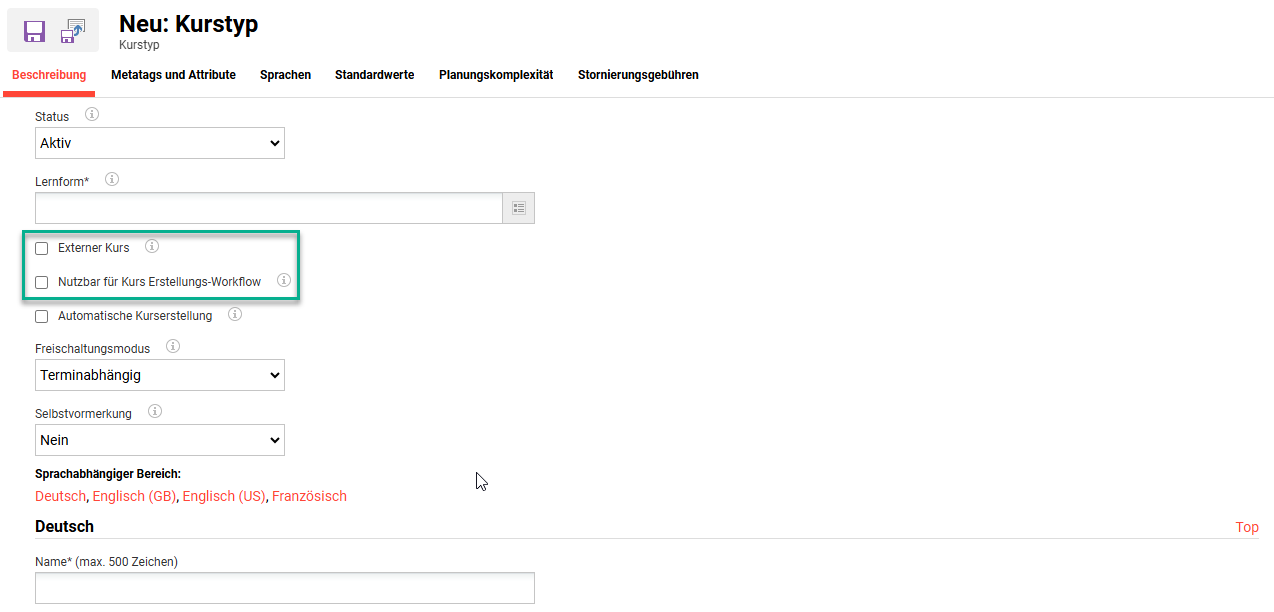Click into the Name text field
1274x612 pixels.
click(x=285, y=588)
